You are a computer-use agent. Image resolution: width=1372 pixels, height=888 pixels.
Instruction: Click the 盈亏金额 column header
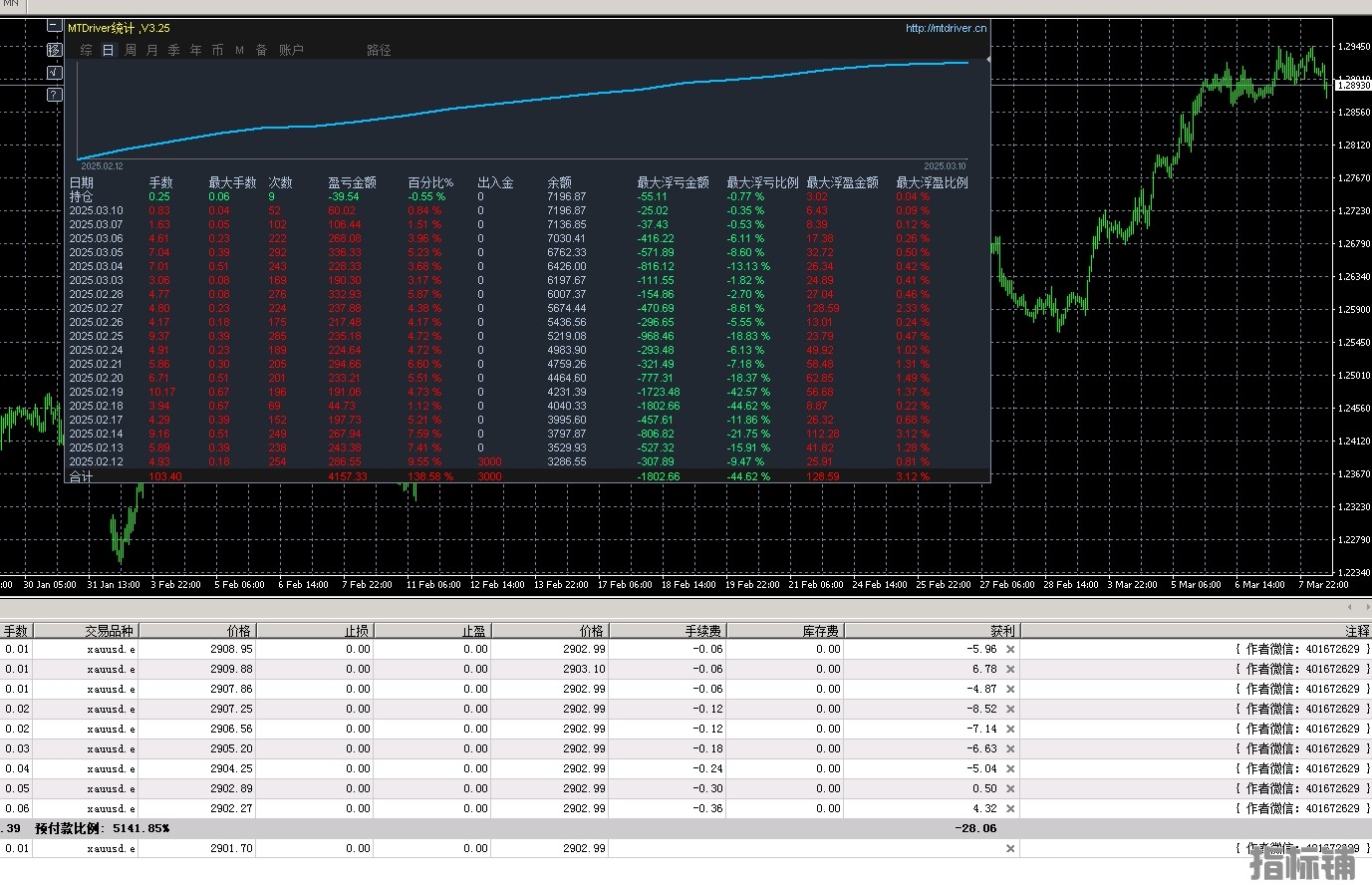tap(353, 182)
